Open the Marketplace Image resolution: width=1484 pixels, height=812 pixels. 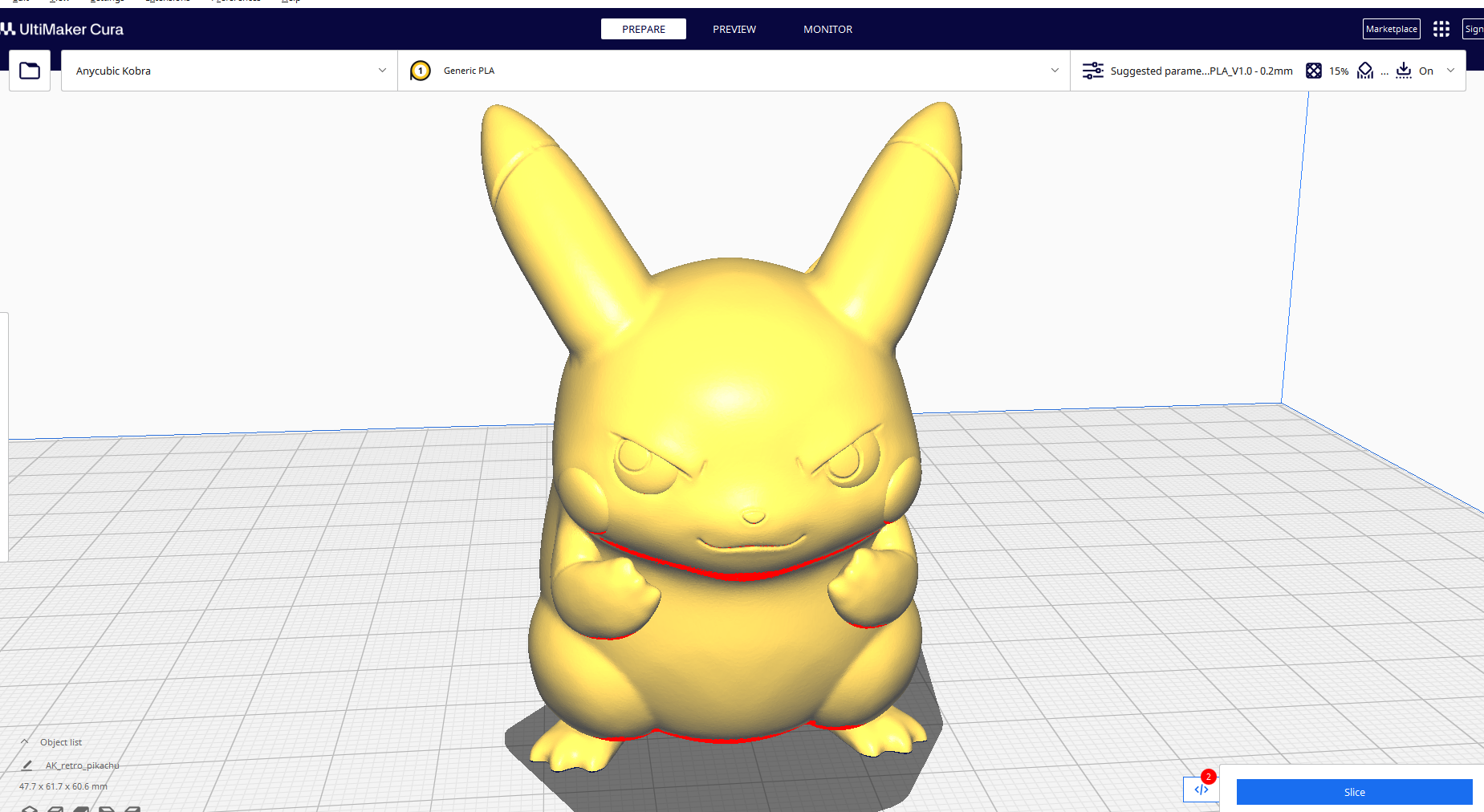point(1392,29)
